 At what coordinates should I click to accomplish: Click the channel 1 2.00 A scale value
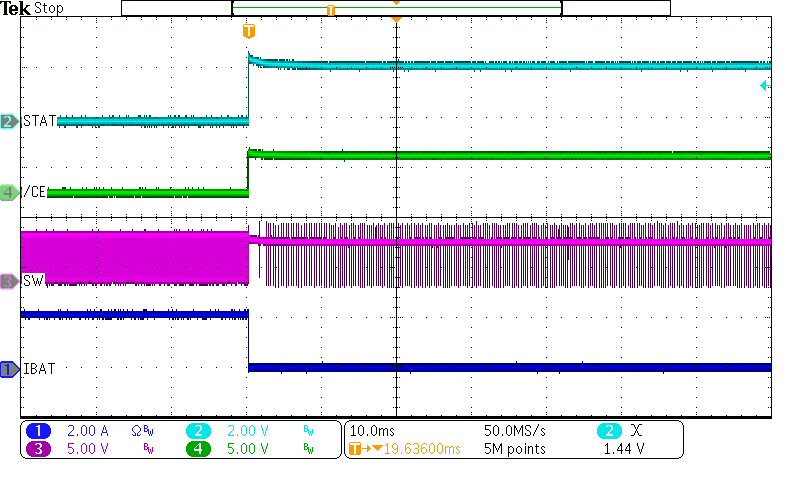pyautogui.click(x=88, y=430)
